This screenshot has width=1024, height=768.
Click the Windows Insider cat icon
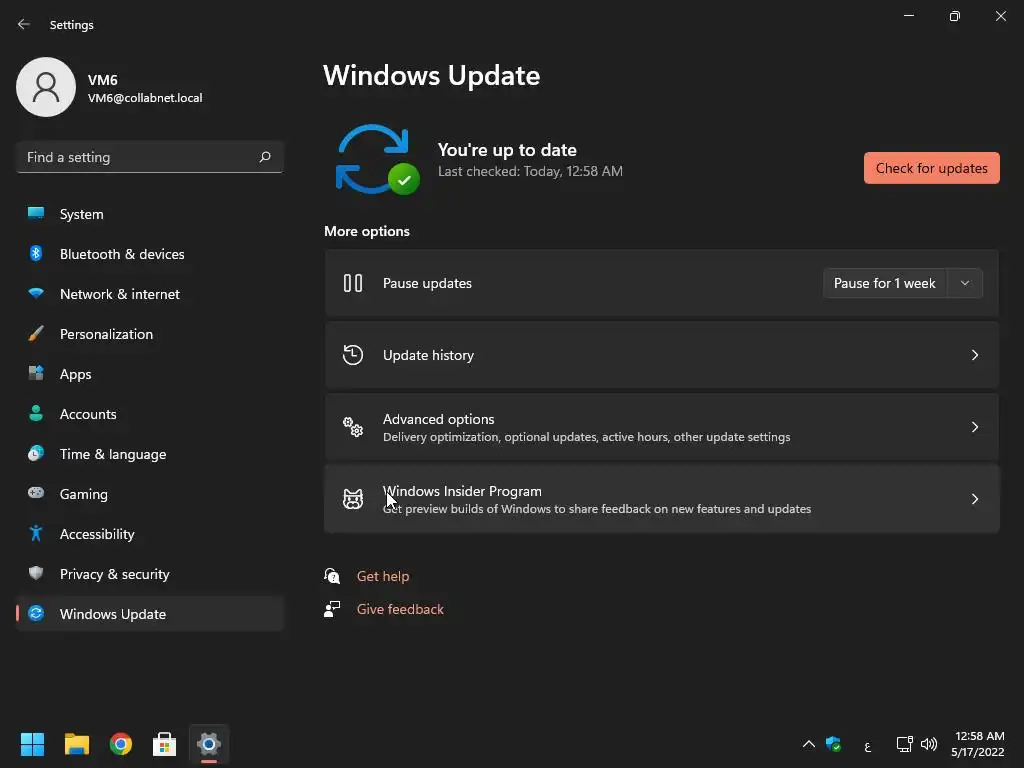point(353,499)
